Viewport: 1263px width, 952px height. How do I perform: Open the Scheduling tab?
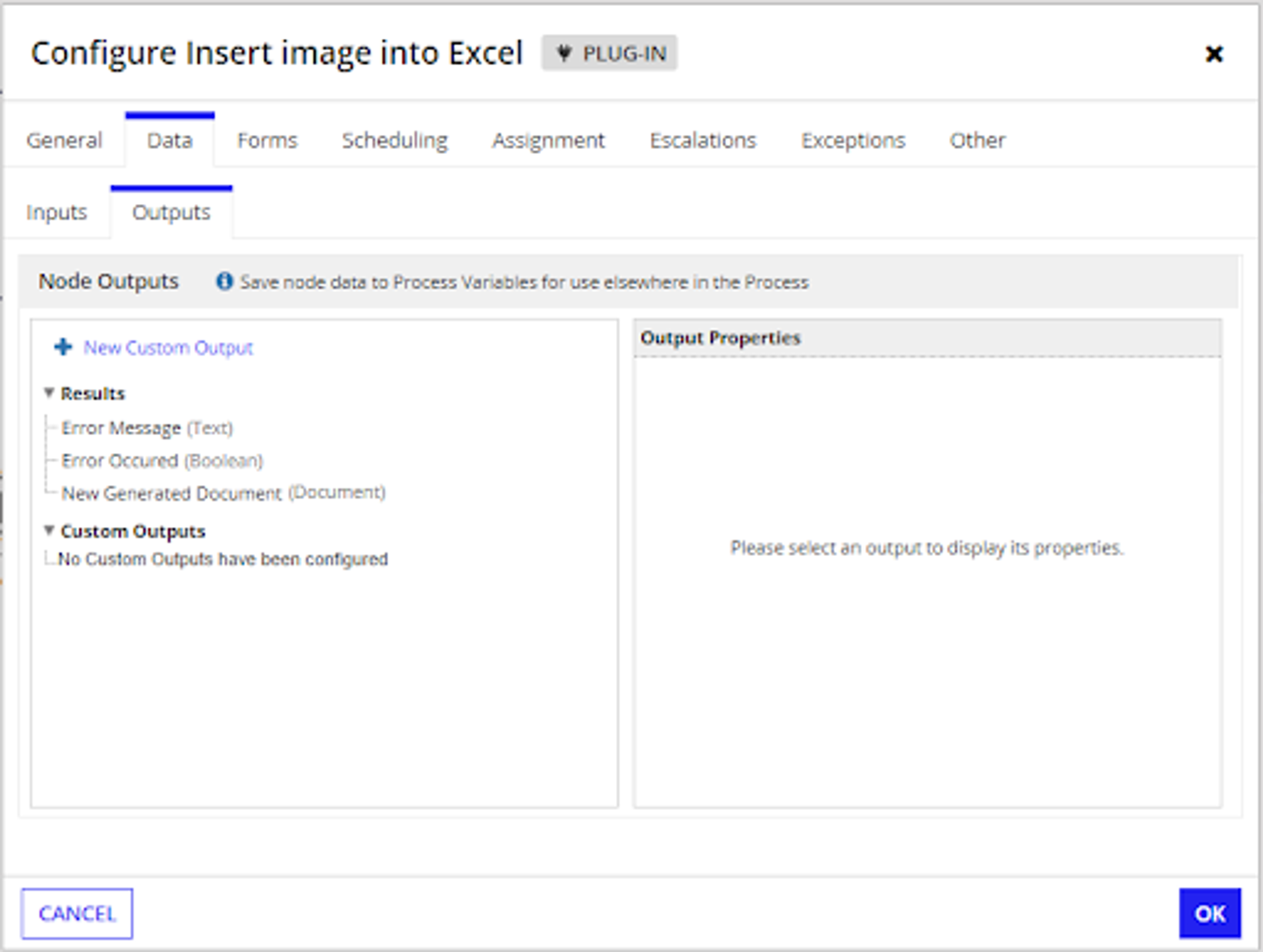click(395, 140)
